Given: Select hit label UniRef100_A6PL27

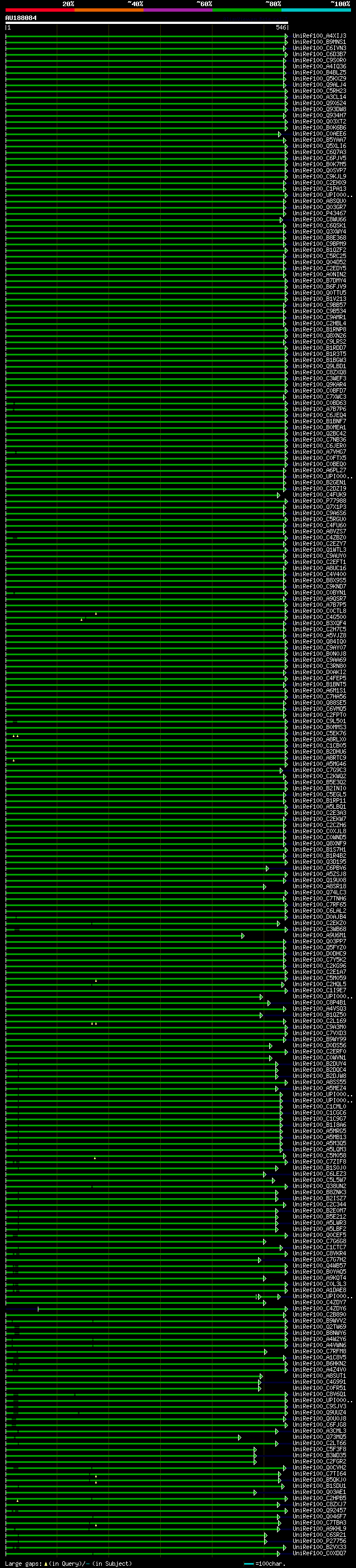Looking at the screenshot, I should [x=319, y=471].
